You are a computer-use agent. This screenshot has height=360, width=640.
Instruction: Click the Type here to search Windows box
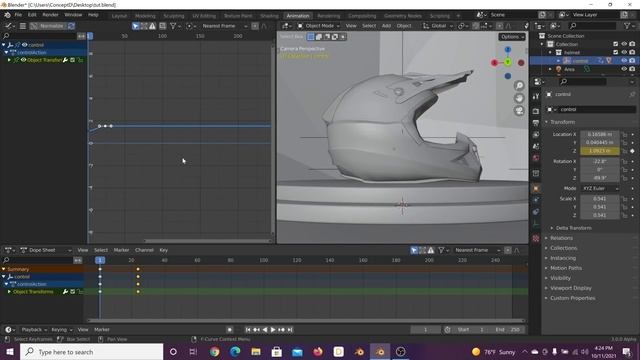pyautogui.click(x=92, y=352)
